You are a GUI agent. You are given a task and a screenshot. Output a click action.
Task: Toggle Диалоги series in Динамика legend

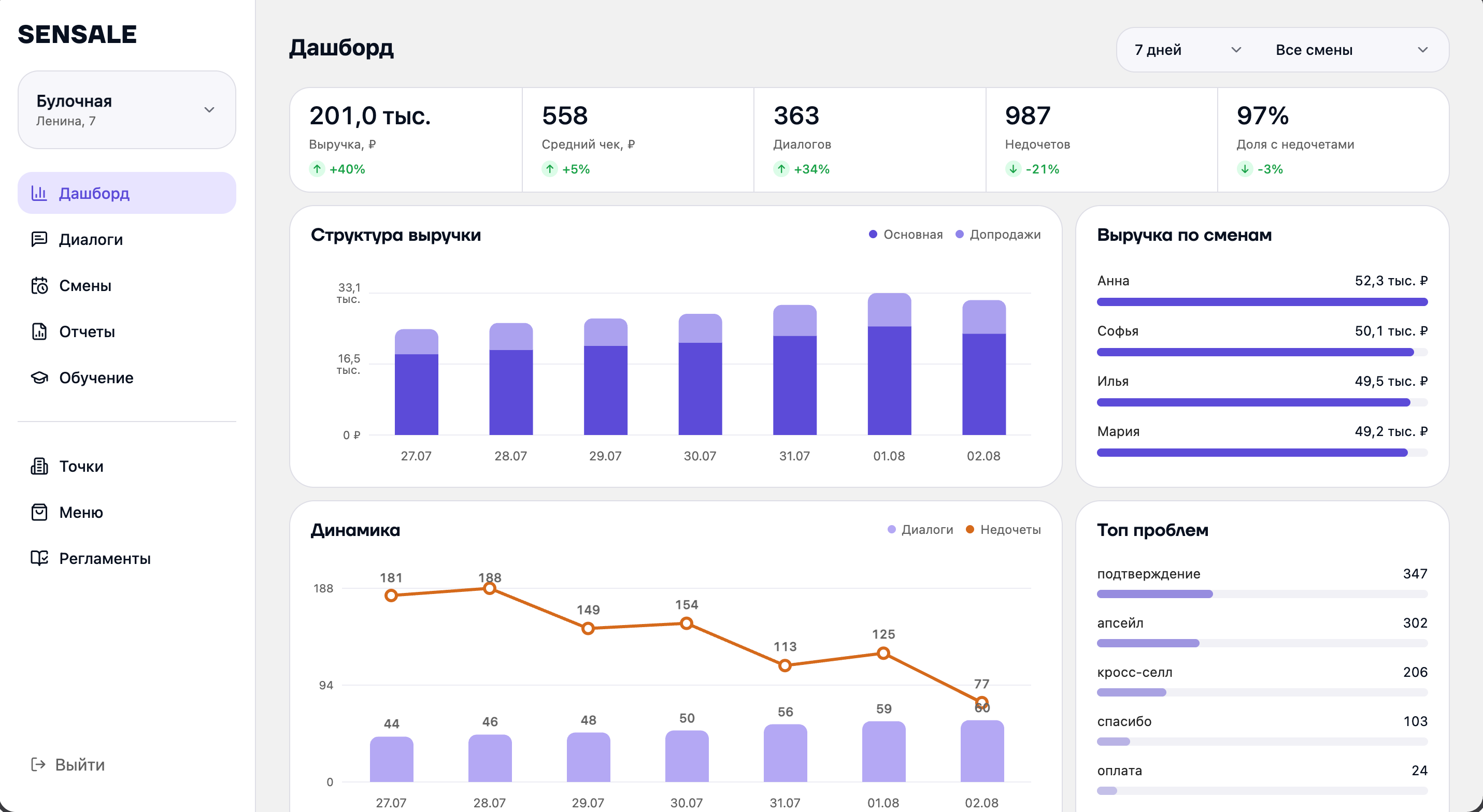tap(920, 529)
